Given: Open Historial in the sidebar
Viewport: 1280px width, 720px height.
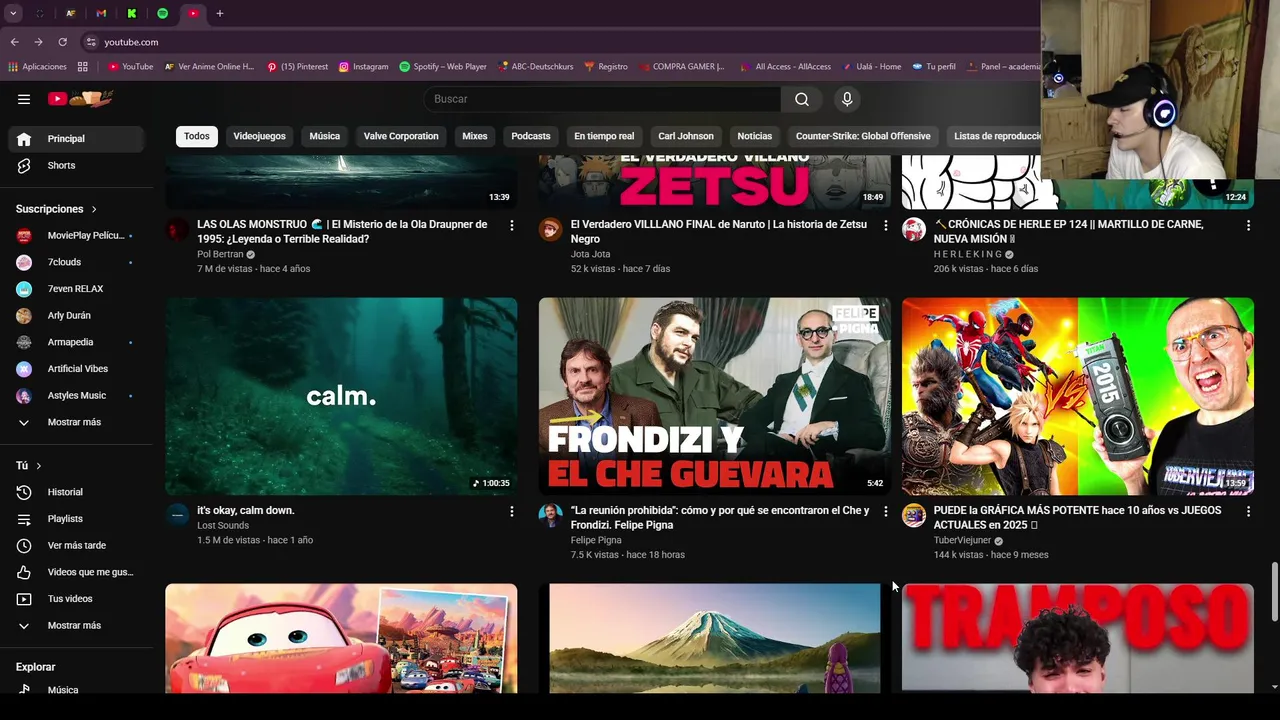Looking at the screenshot, I should pos(76,492).
